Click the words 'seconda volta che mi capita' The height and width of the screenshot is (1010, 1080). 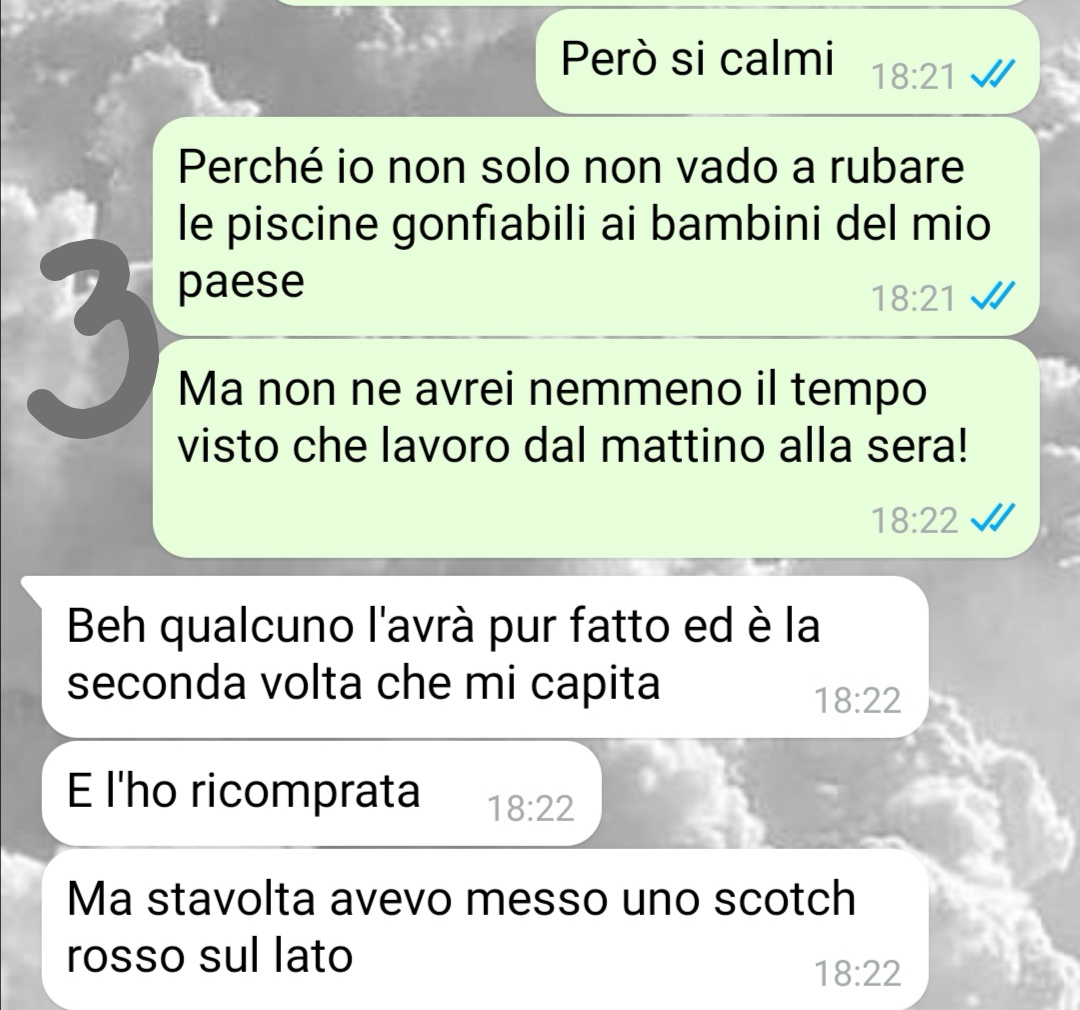364,683
